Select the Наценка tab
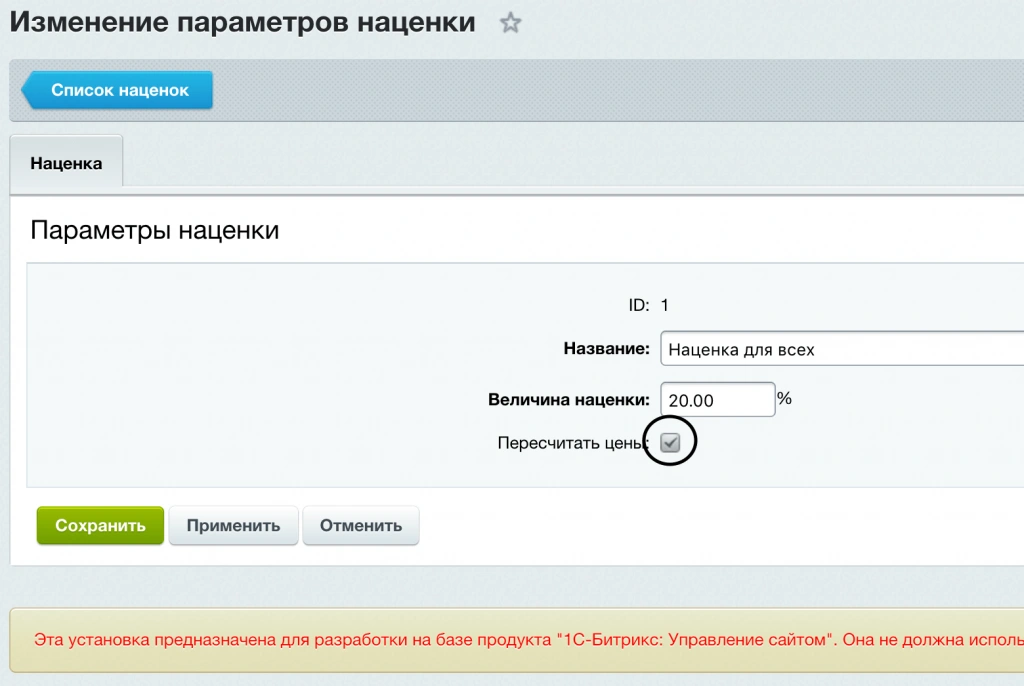Image resolution: width=1024 pixels, height=686 pixels. point(66,163)
